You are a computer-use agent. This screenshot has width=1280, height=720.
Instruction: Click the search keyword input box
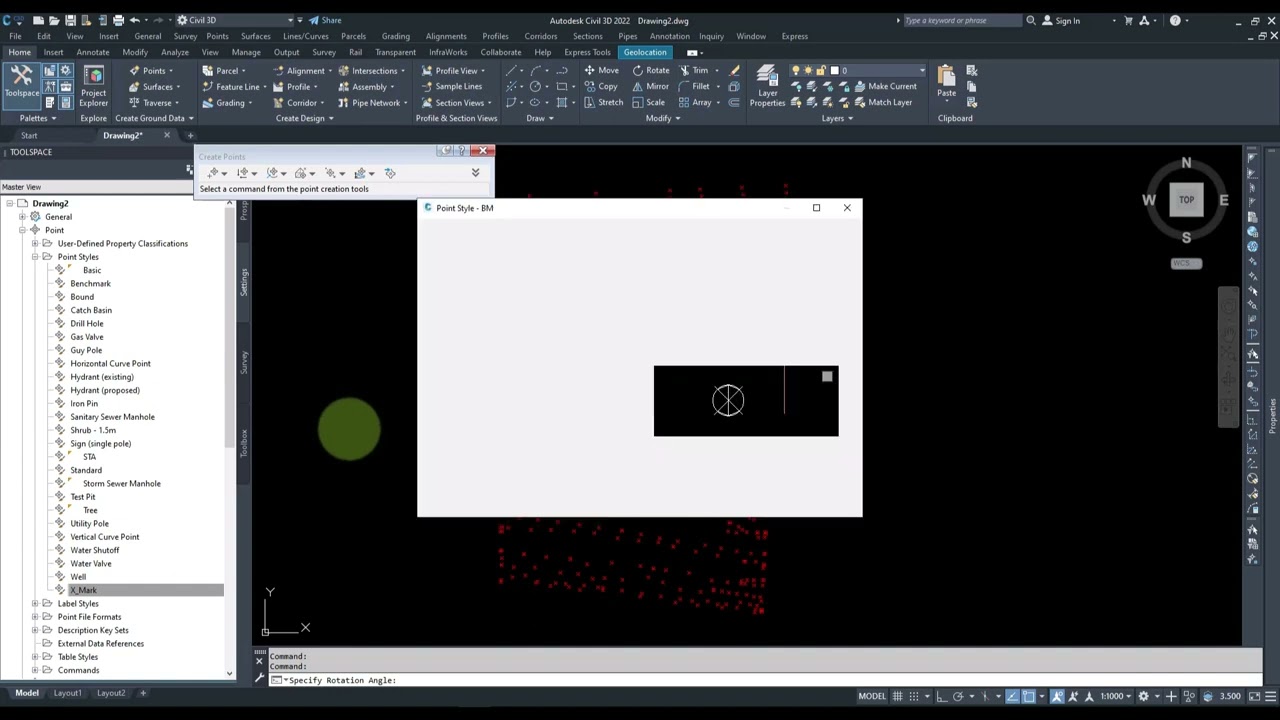pyautogui.click(x=962, y=20)
